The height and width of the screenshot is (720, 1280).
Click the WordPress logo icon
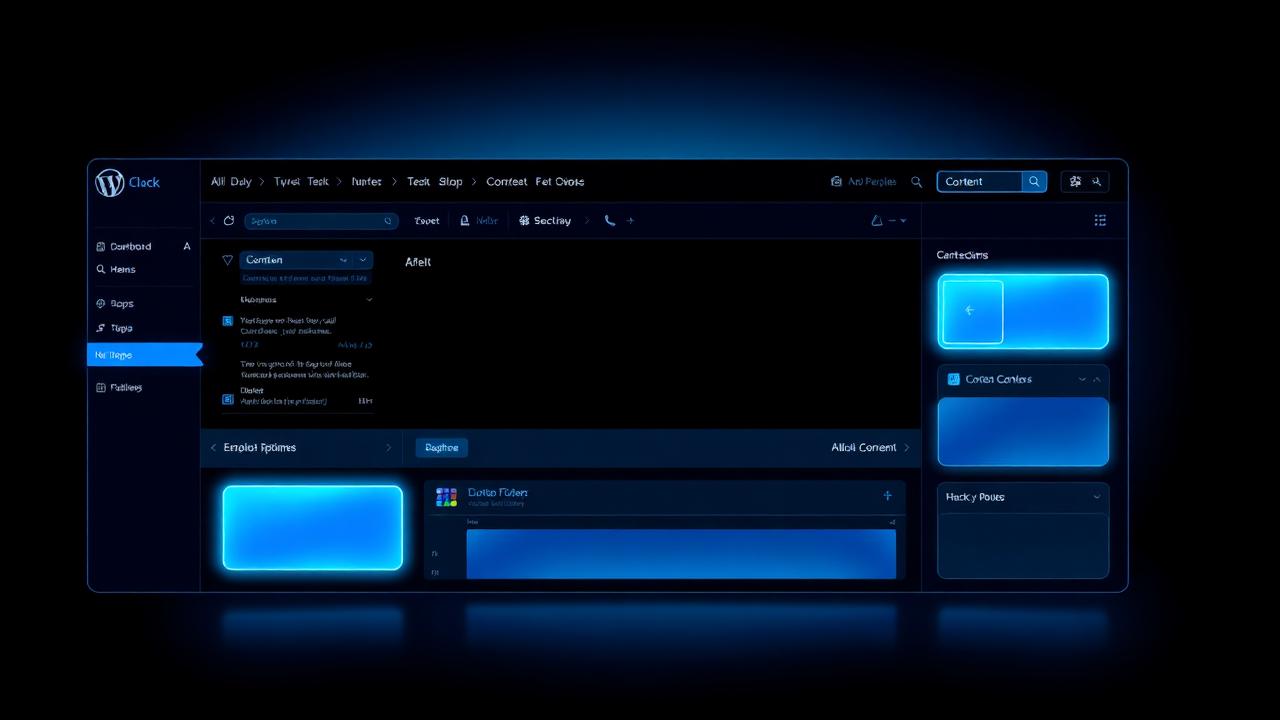pyautogui.click(x=109, y=182)
